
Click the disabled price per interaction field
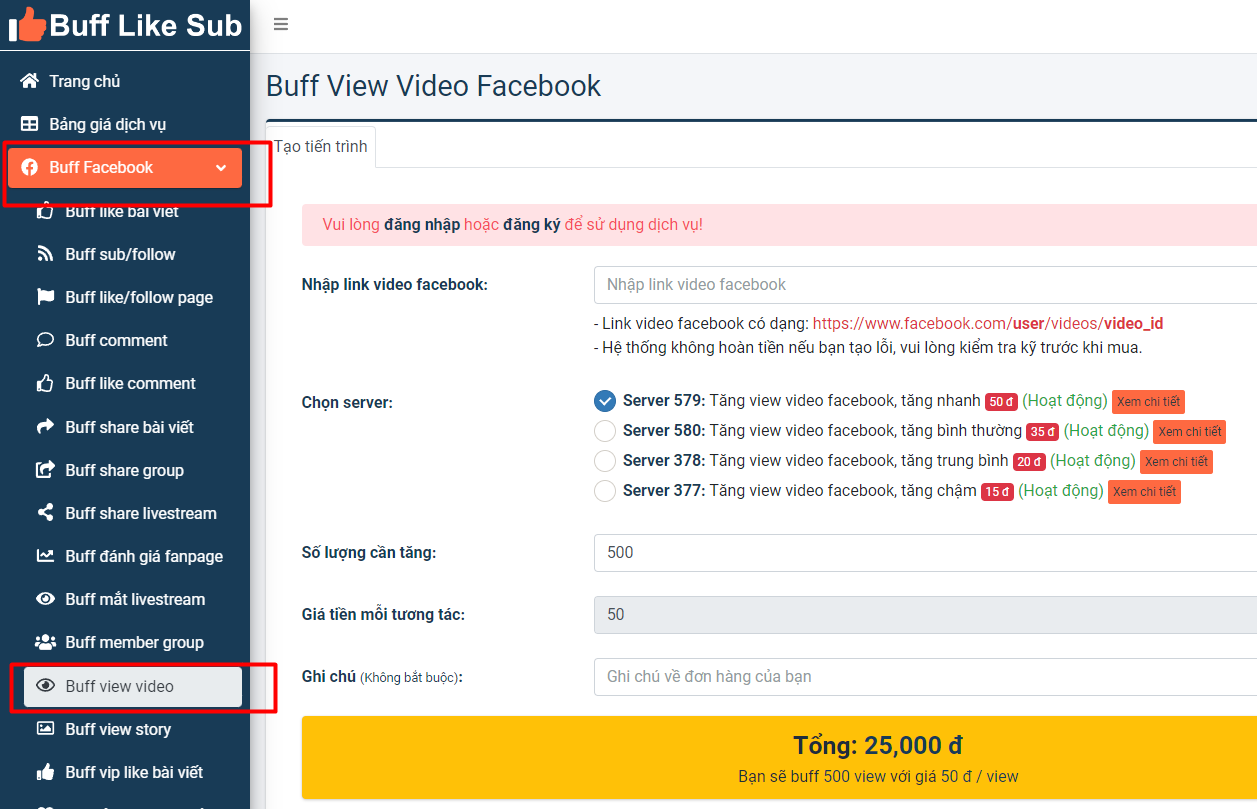pos(925,615)
